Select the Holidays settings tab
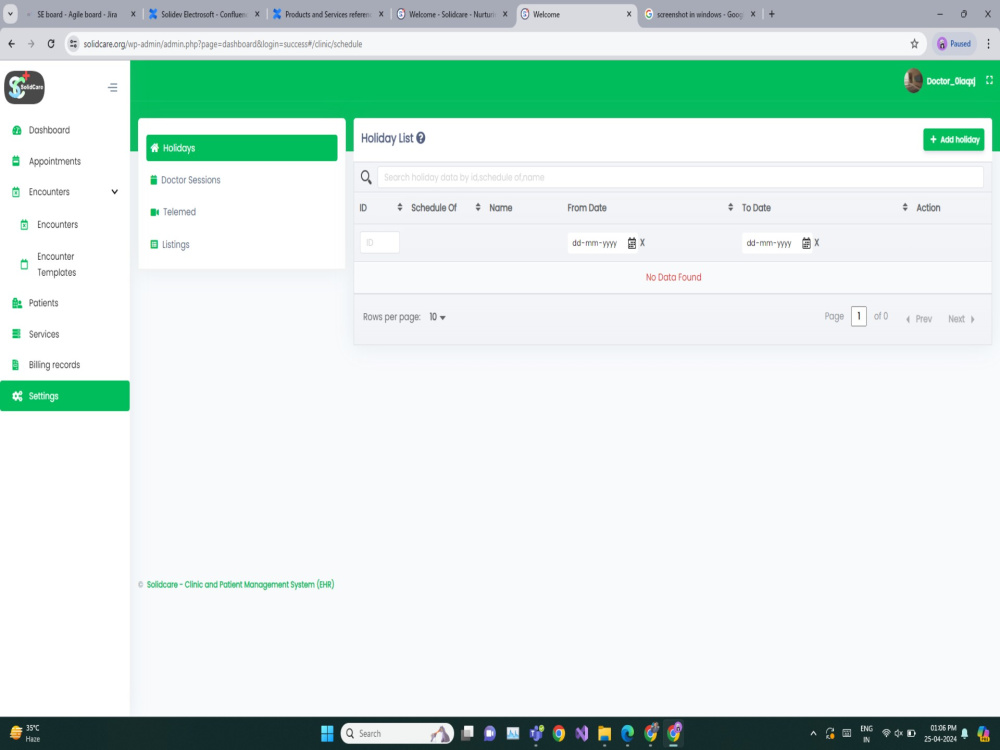 [x=242, y=148]
